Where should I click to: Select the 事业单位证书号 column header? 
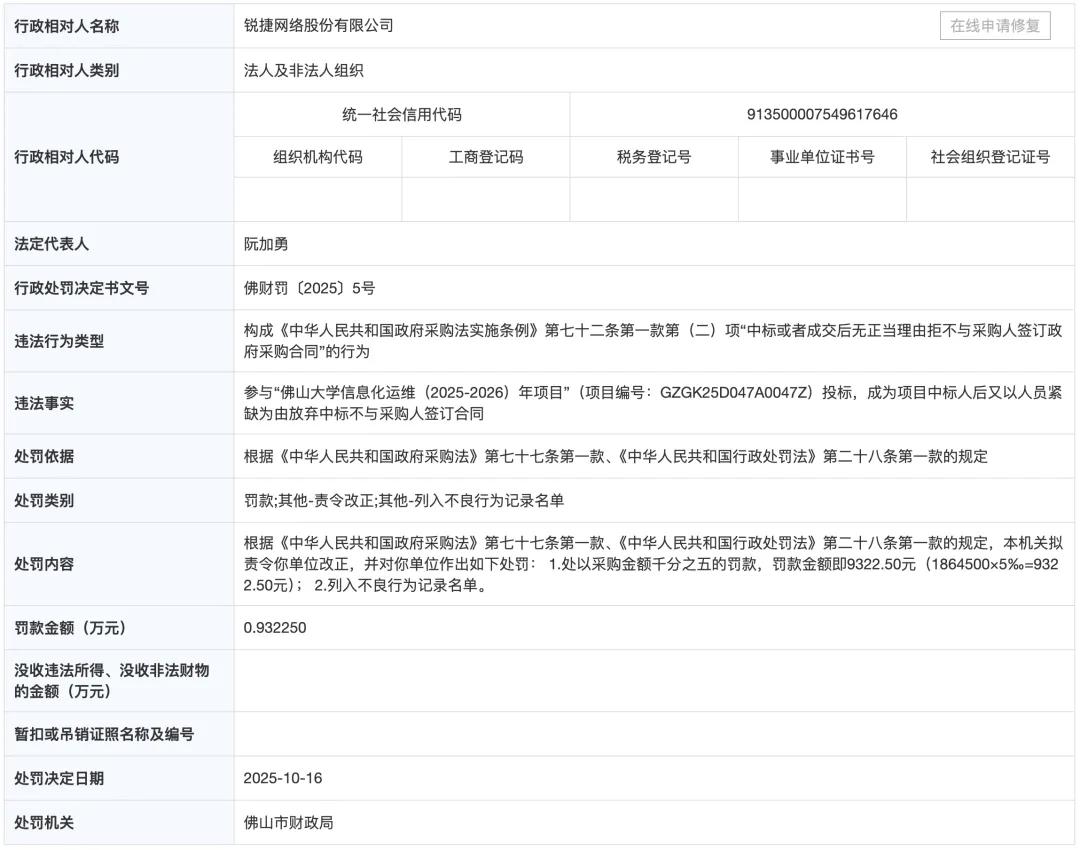(x=822, y=157)
